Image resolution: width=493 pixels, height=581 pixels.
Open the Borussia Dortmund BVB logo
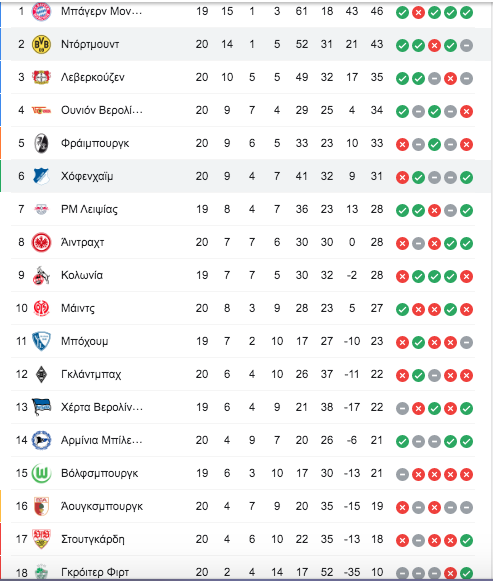click(41, 44)
